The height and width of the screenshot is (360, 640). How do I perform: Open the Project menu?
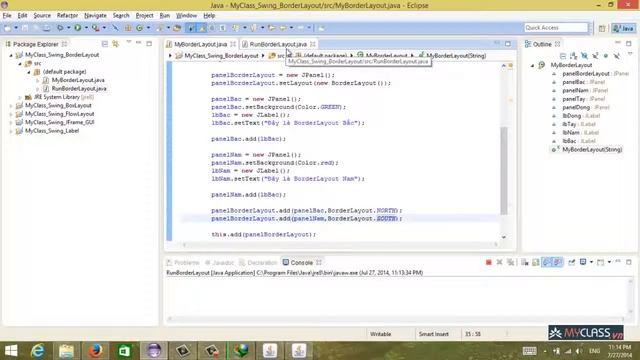tap(144, 16)
